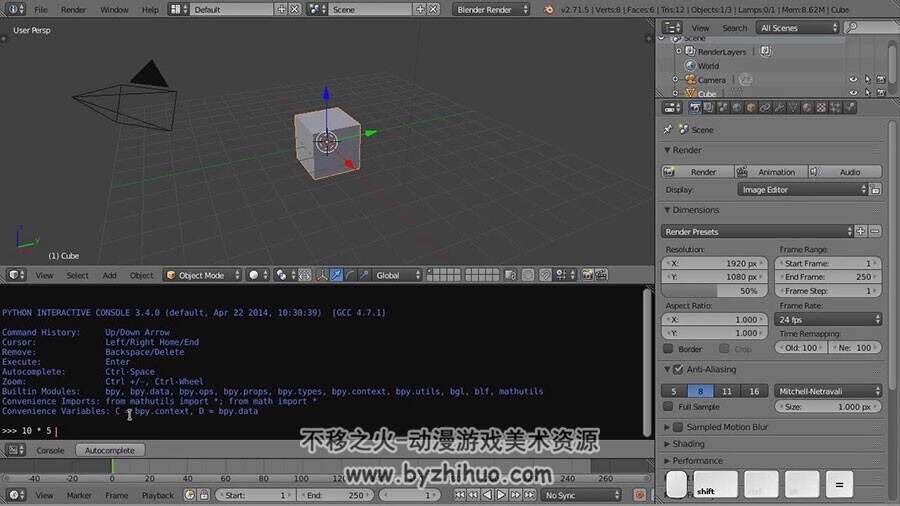Click the OpenGL render animation clapper icon
Screen dimensions: 900x506
coord(602,275)
